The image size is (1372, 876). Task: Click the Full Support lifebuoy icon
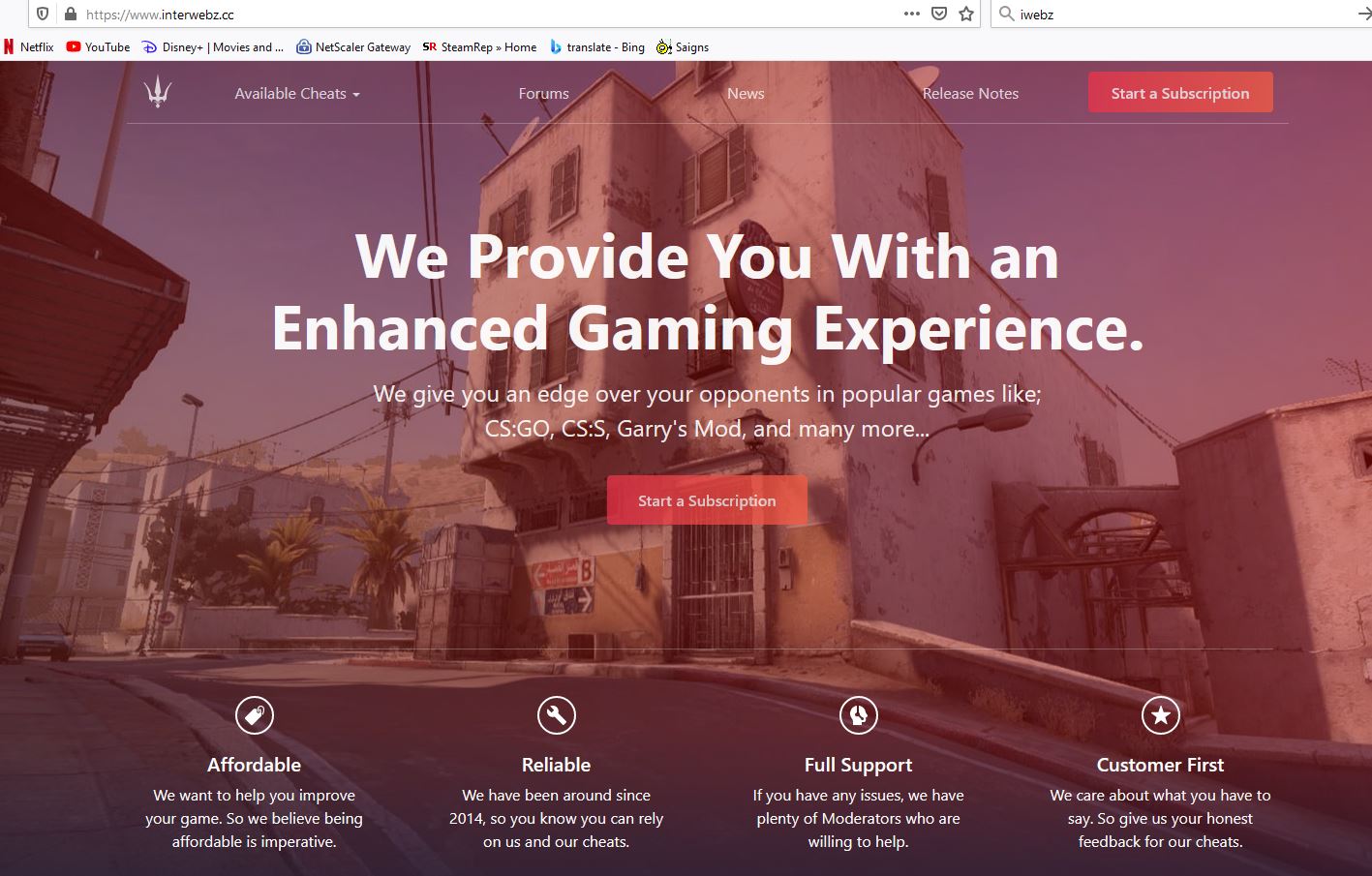pyautogui.click(x=859, y=715)
